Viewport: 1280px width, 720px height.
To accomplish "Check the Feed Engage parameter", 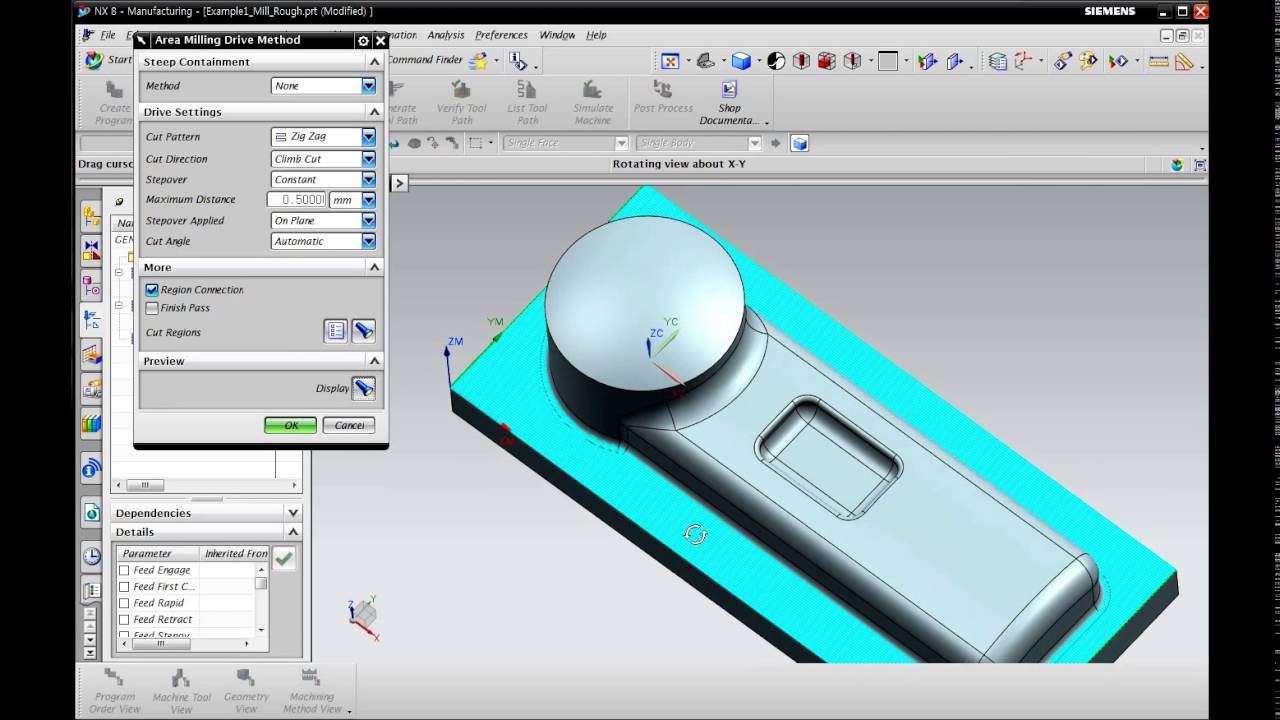I will [124, 570].
